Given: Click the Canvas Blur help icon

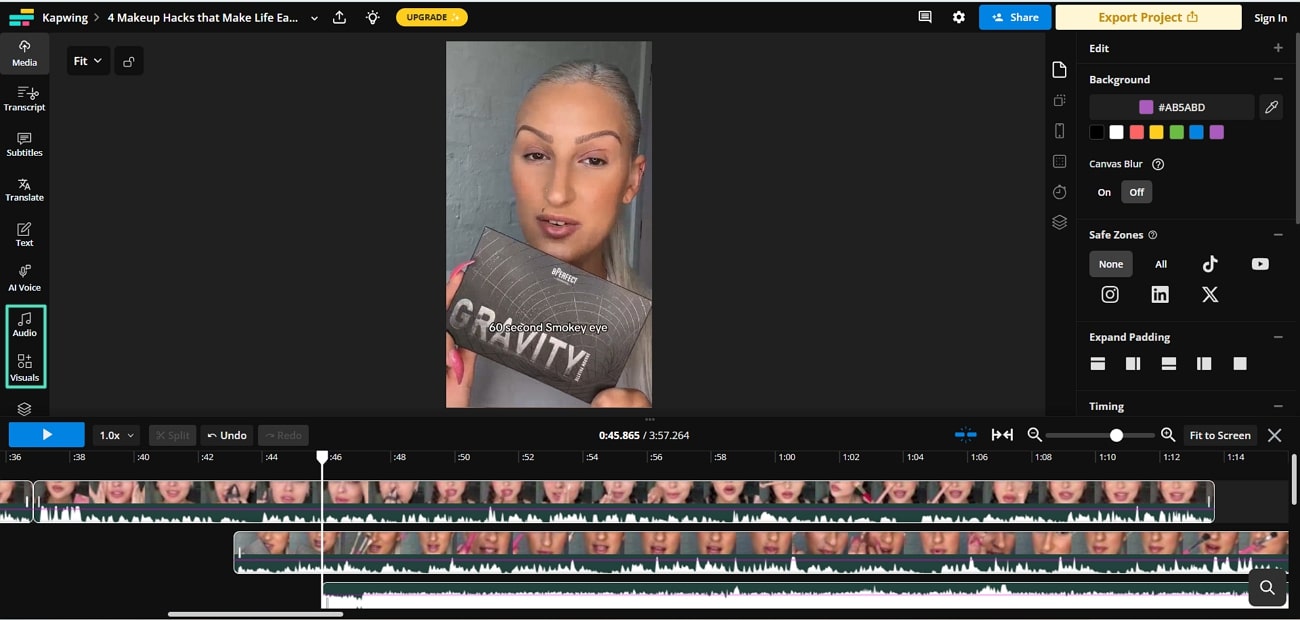Looking at the screenshot, I should point(1158,164).
